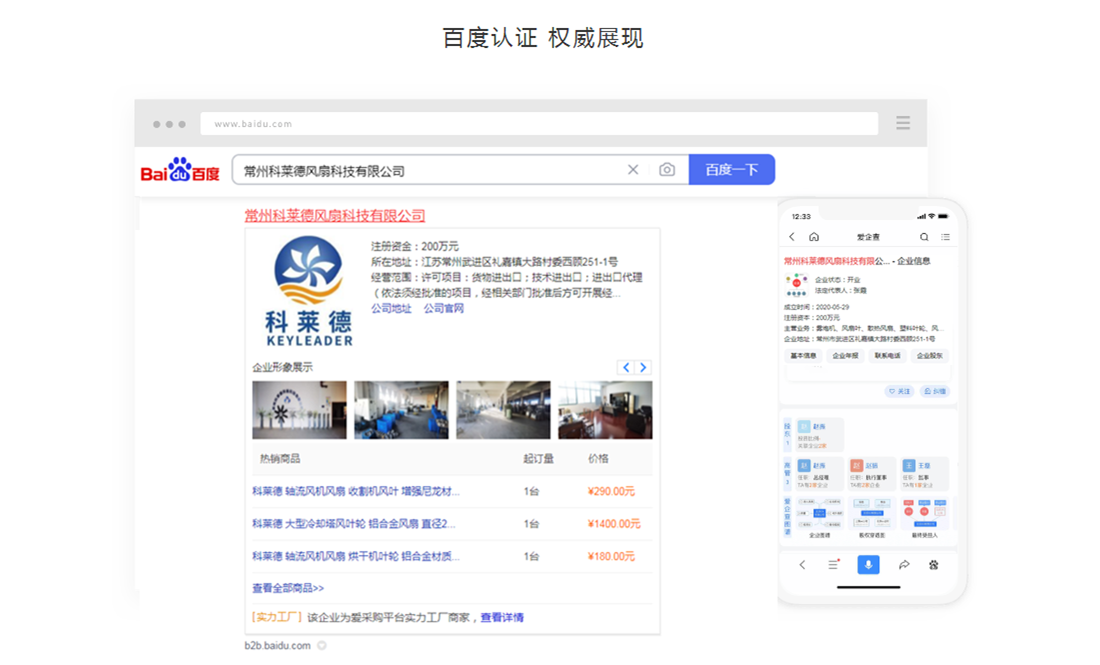
Task: Clear the search box with the X icon
Action: [633, 170]
